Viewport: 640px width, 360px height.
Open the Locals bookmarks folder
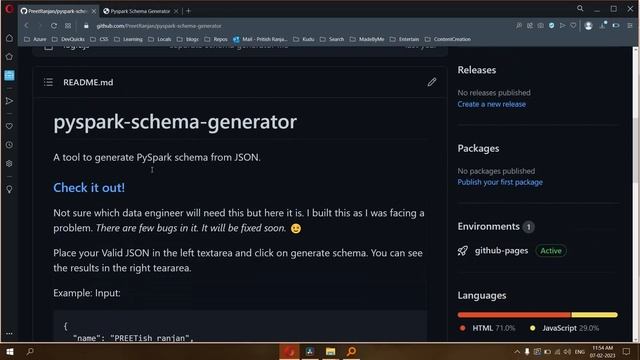coord(160,39)
